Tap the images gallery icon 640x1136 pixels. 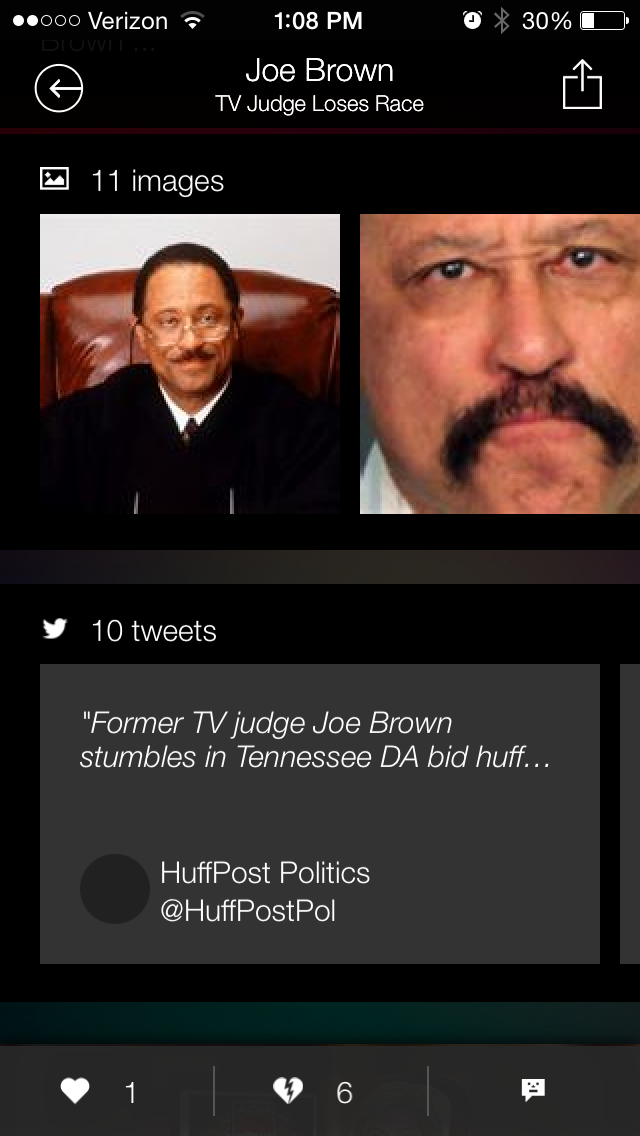click(54, 178)
